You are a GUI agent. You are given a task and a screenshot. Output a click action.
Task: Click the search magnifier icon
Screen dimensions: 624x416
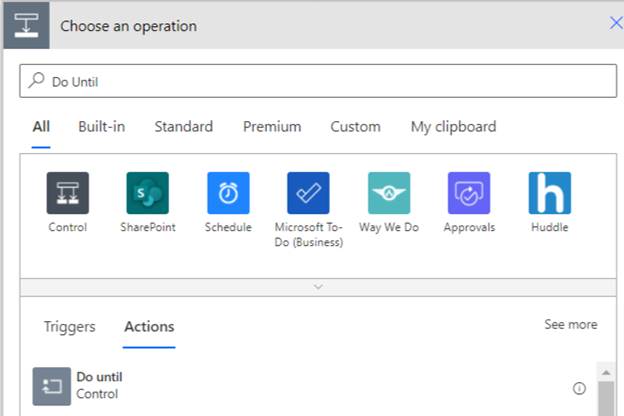pyautogui.click(x=36, y=80)
